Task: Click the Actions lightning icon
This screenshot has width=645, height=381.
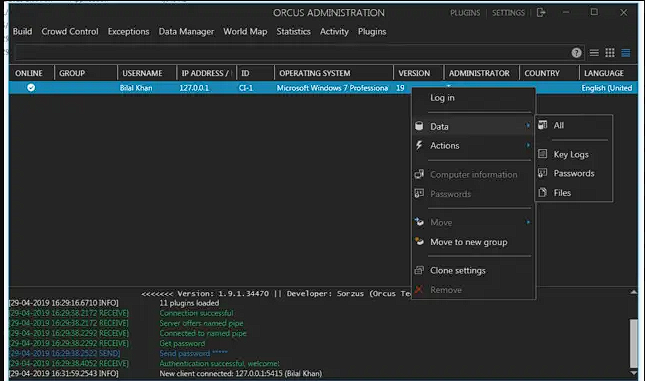Action: point(419,145)
